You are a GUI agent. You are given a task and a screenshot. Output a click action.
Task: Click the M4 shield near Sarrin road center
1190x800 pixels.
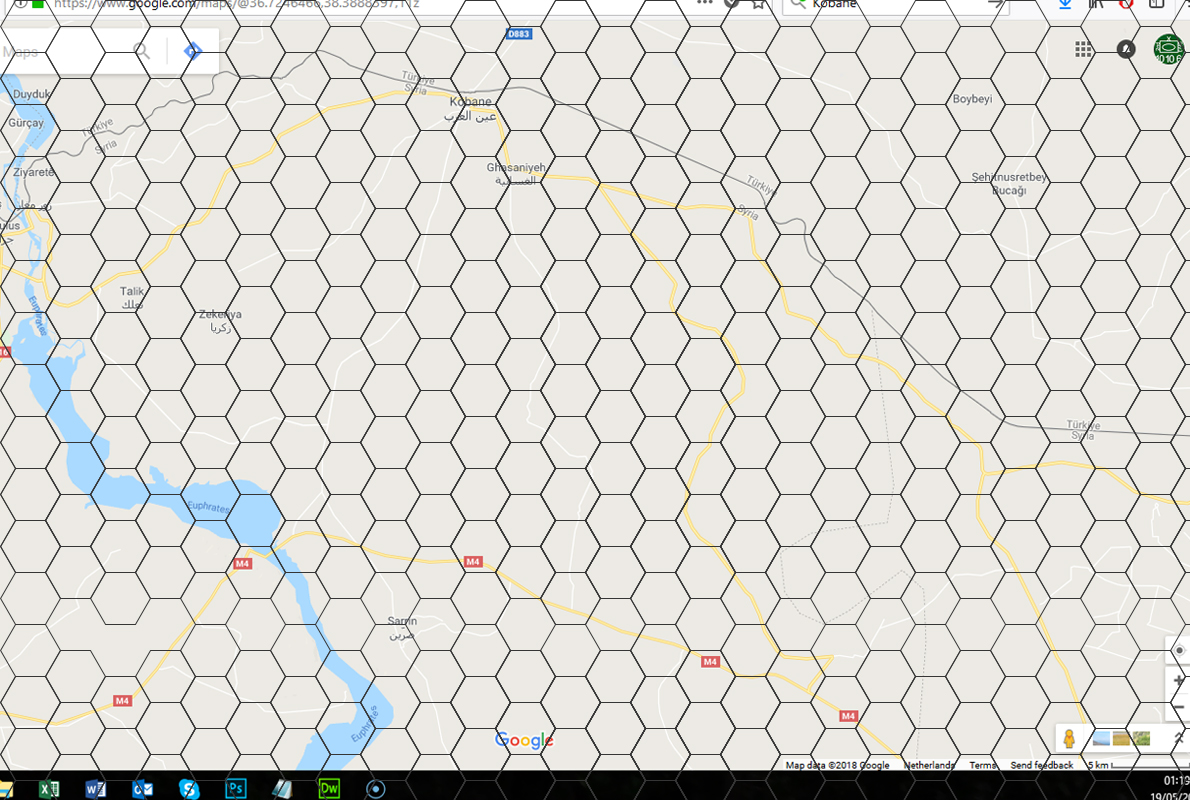tap(473, 562)
